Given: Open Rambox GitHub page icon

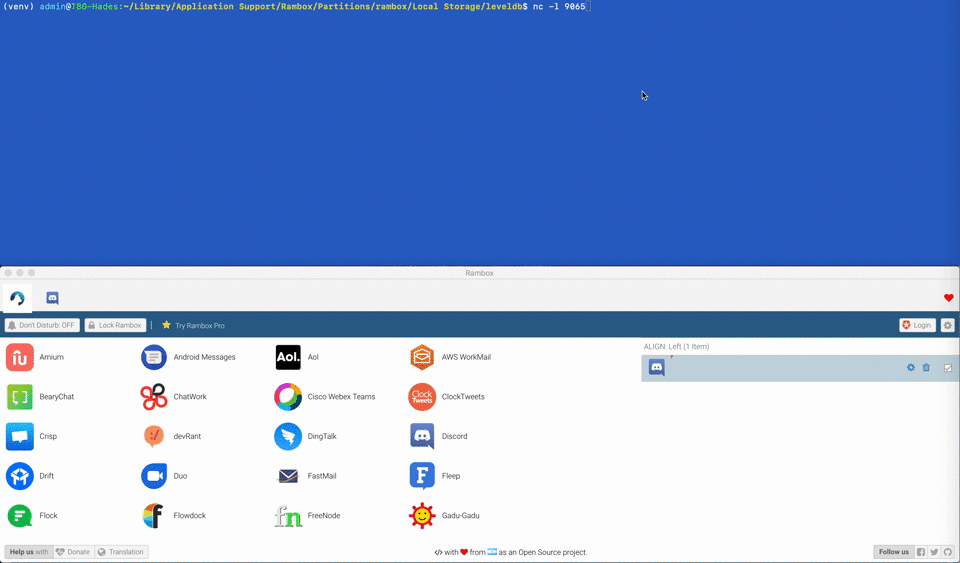Looking at the screenshot, I should pyautogui.click(x=948, y=552).
